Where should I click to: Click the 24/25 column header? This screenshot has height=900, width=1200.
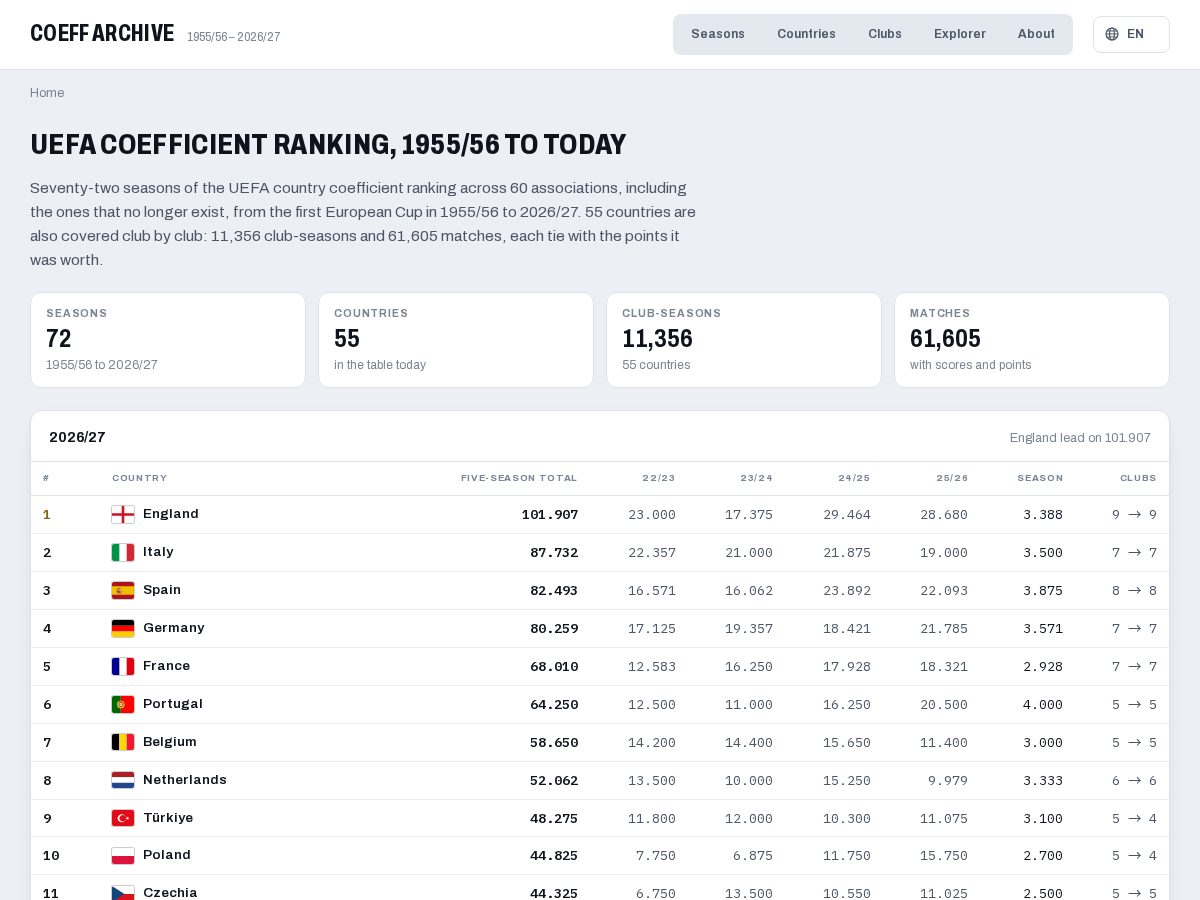[x=854, y=478]
